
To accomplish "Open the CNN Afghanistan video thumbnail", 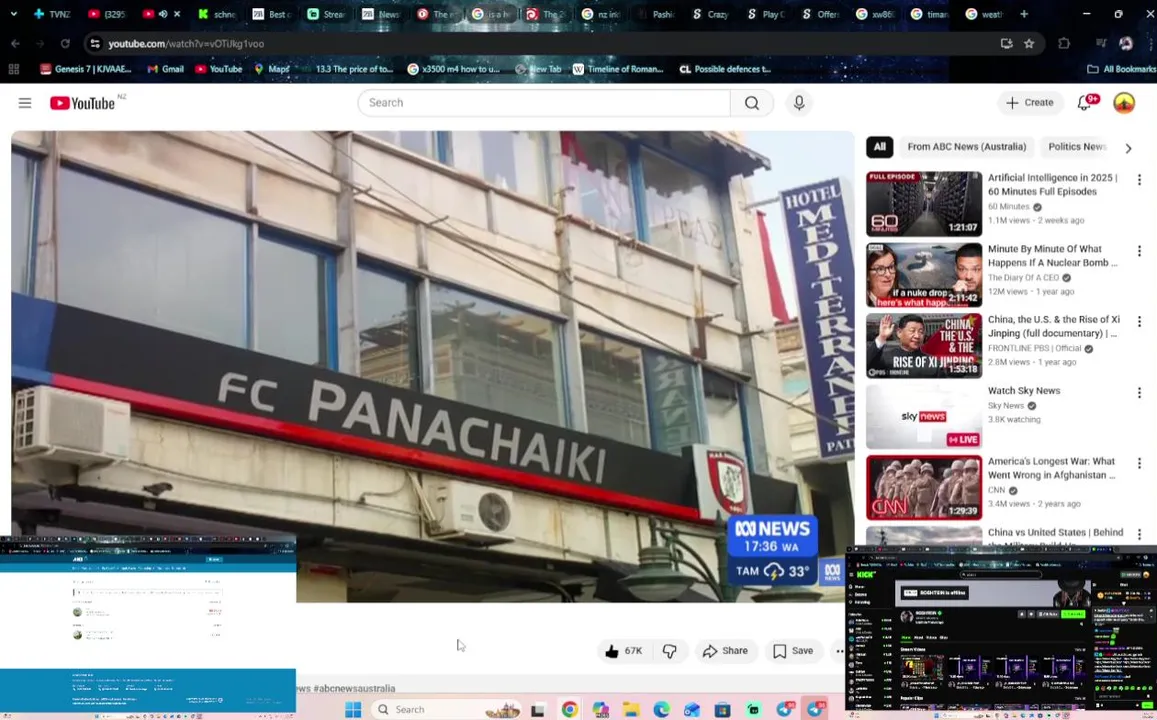I will 924,488.
